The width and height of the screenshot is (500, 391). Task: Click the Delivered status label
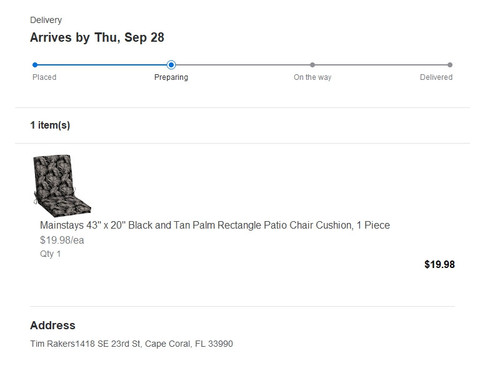[x=436, y=77]
